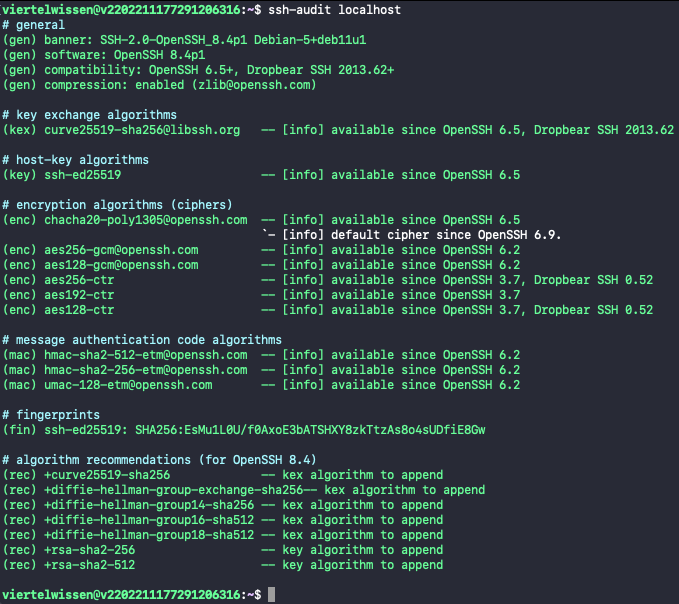Viewport: 679px width, 604px height.
Task: Click the '# host-key algorithms' heading
Action: tap(75, 160)
